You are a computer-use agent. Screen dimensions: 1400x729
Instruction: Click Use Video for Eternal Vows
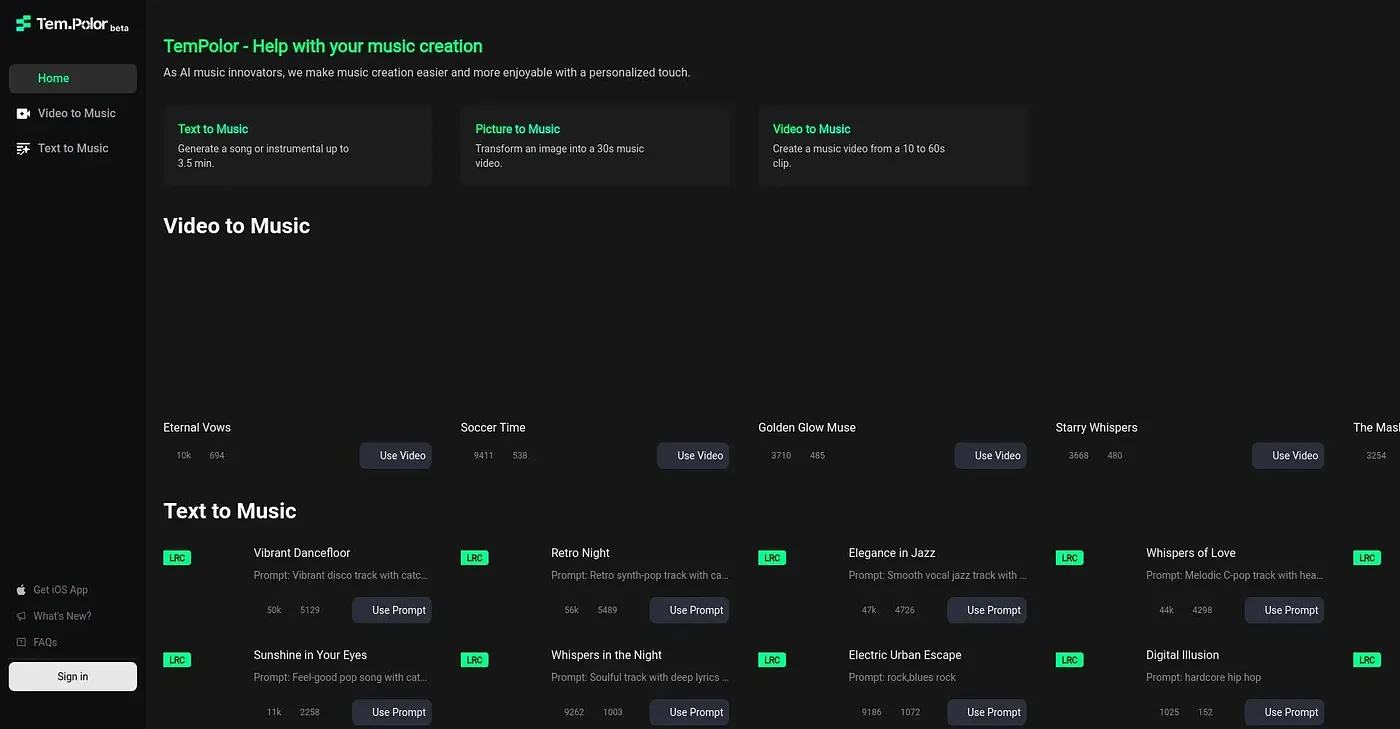click(396, 456)
